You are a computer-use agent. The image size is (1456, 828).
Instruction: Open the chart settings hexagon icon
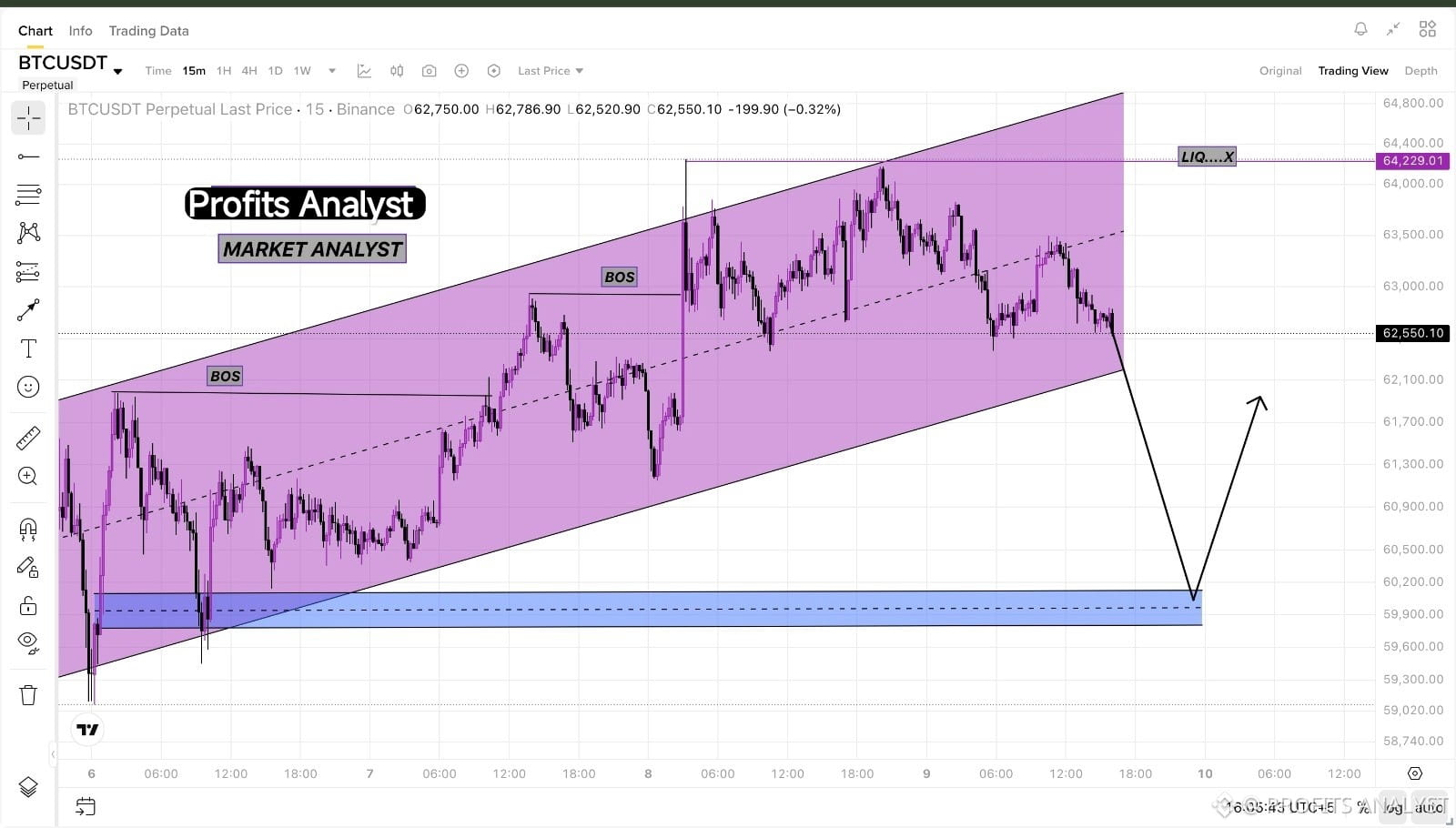pyautogui.click(x=494, y=70)
